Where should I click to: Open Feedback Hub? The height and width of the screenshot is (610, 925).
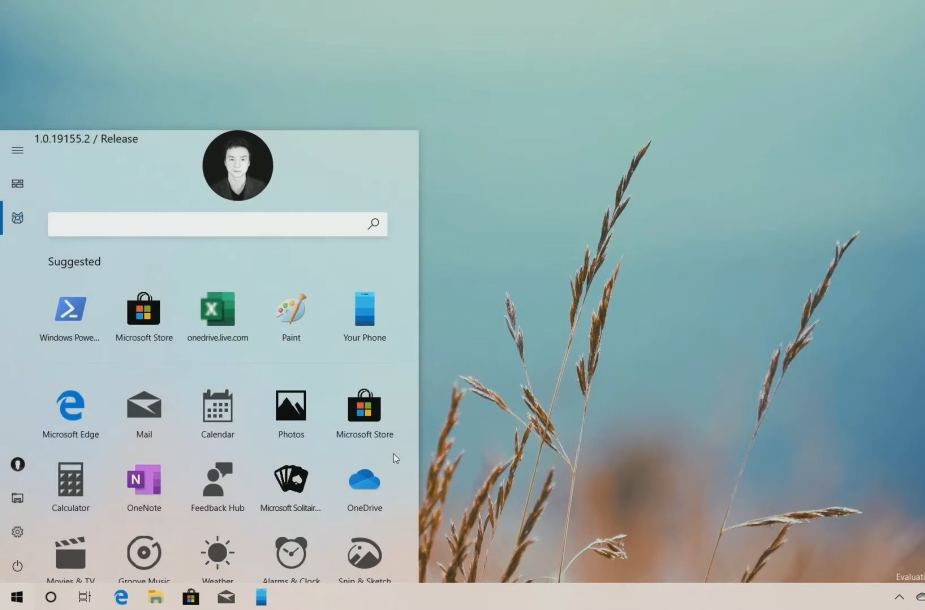(x=218, y=487)
